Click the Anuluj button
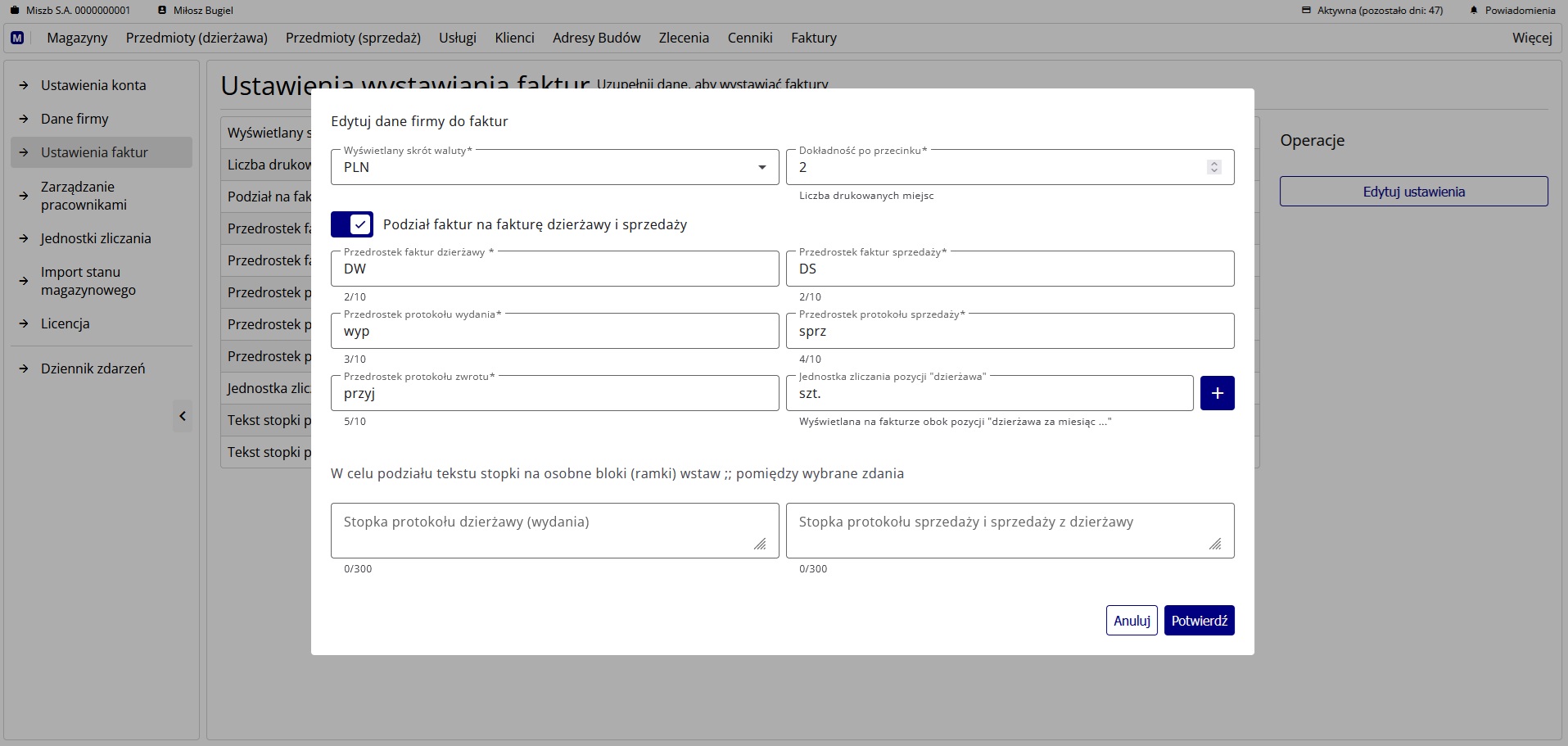The image size is (1568, 746). click(1131, 621)
